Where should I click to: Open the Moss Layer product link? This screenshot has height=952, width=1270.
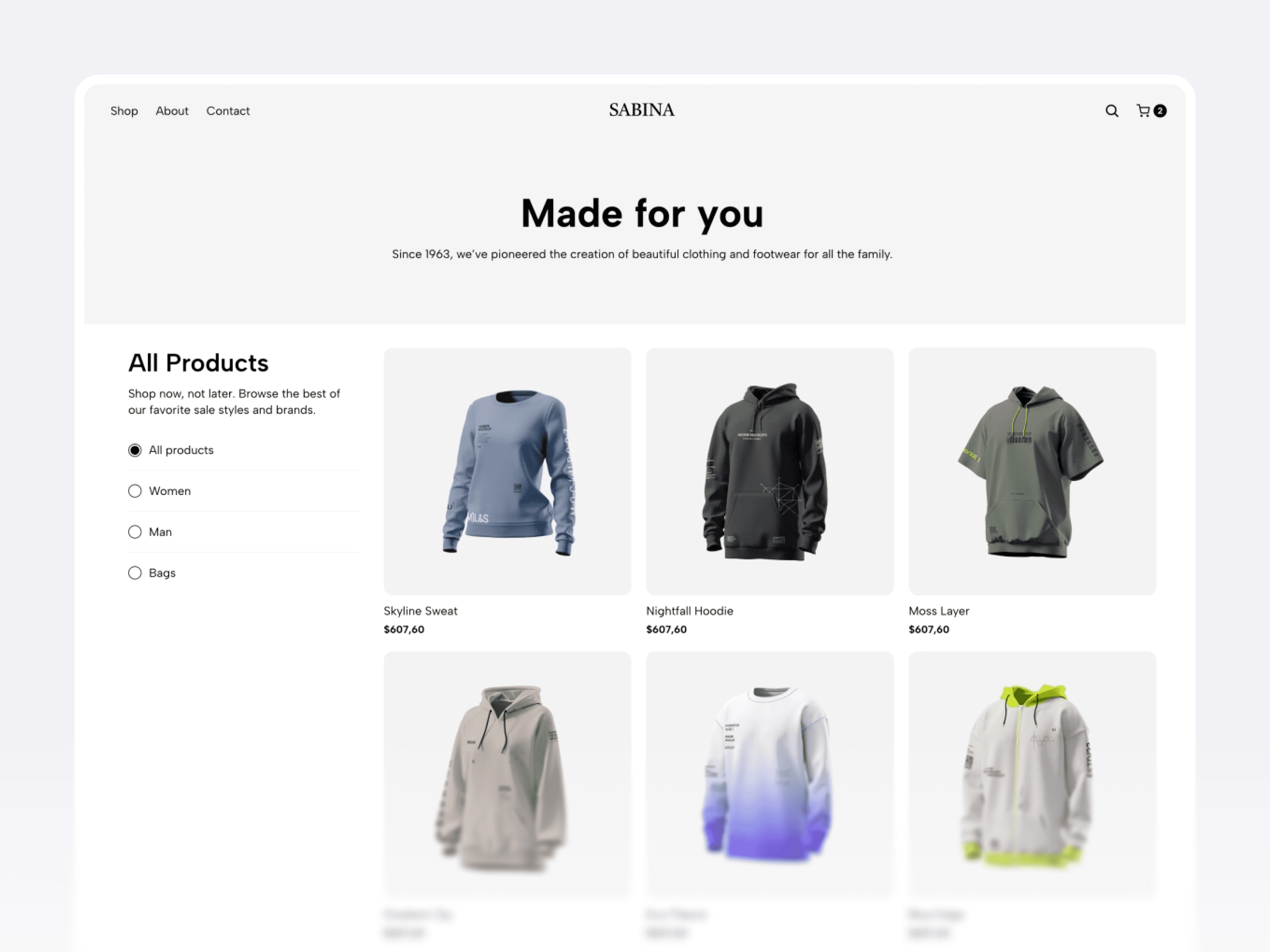click(x=939, y=610)
